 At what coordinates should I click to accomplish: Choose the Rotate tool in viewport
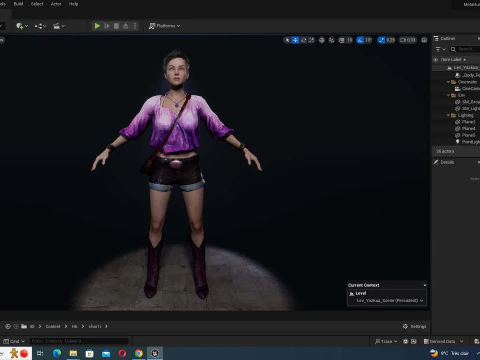pyautogui.click(x=303, y=40)
